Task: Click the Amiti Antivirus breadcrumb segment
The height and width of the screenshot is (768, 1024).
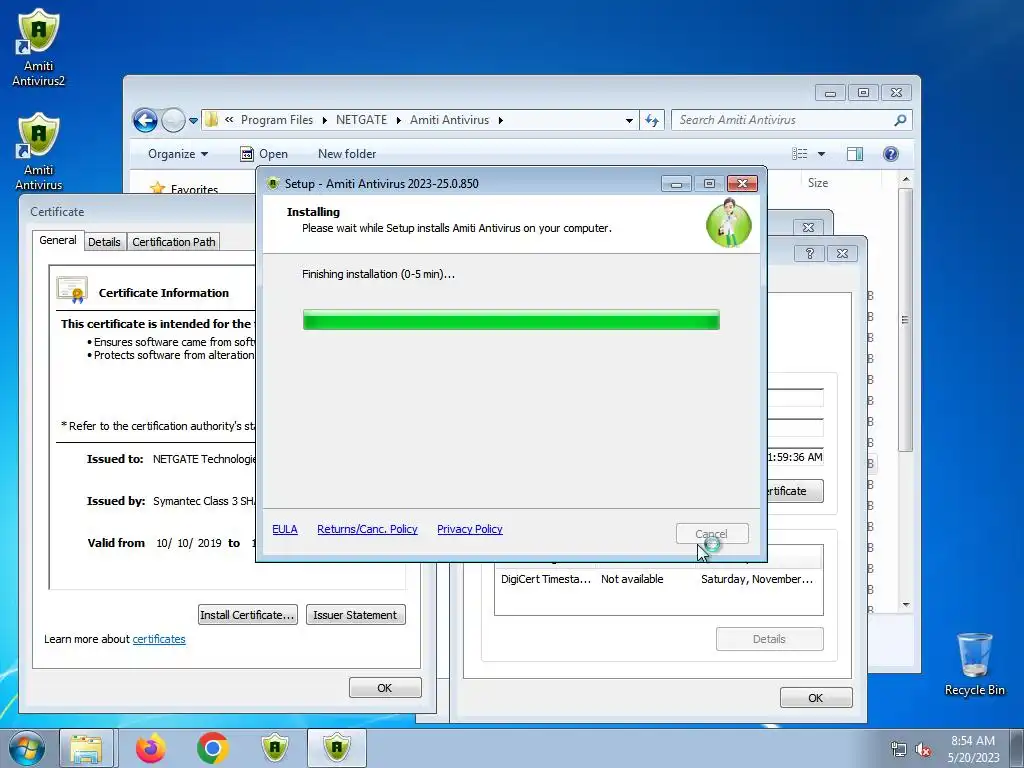Action: [x=449, y=120]
